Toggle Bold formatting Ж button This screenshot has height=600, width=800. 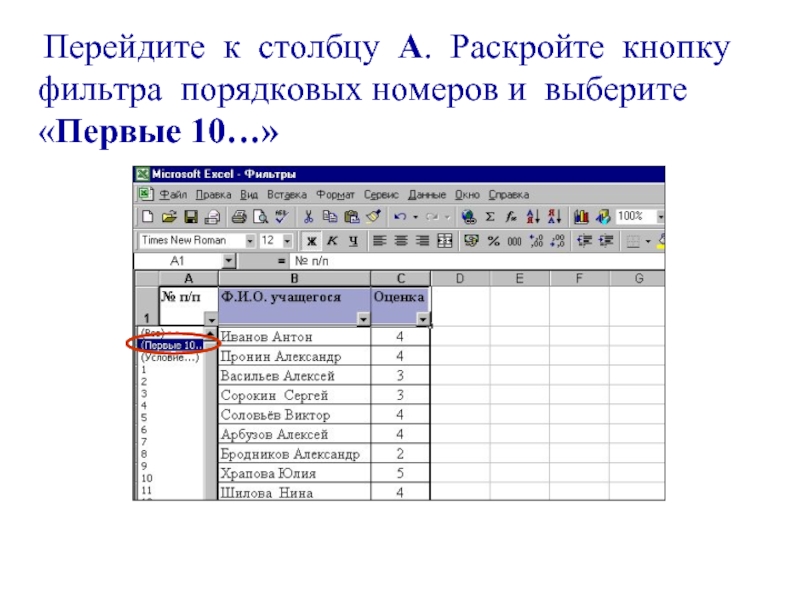click(x=311, y=241)
